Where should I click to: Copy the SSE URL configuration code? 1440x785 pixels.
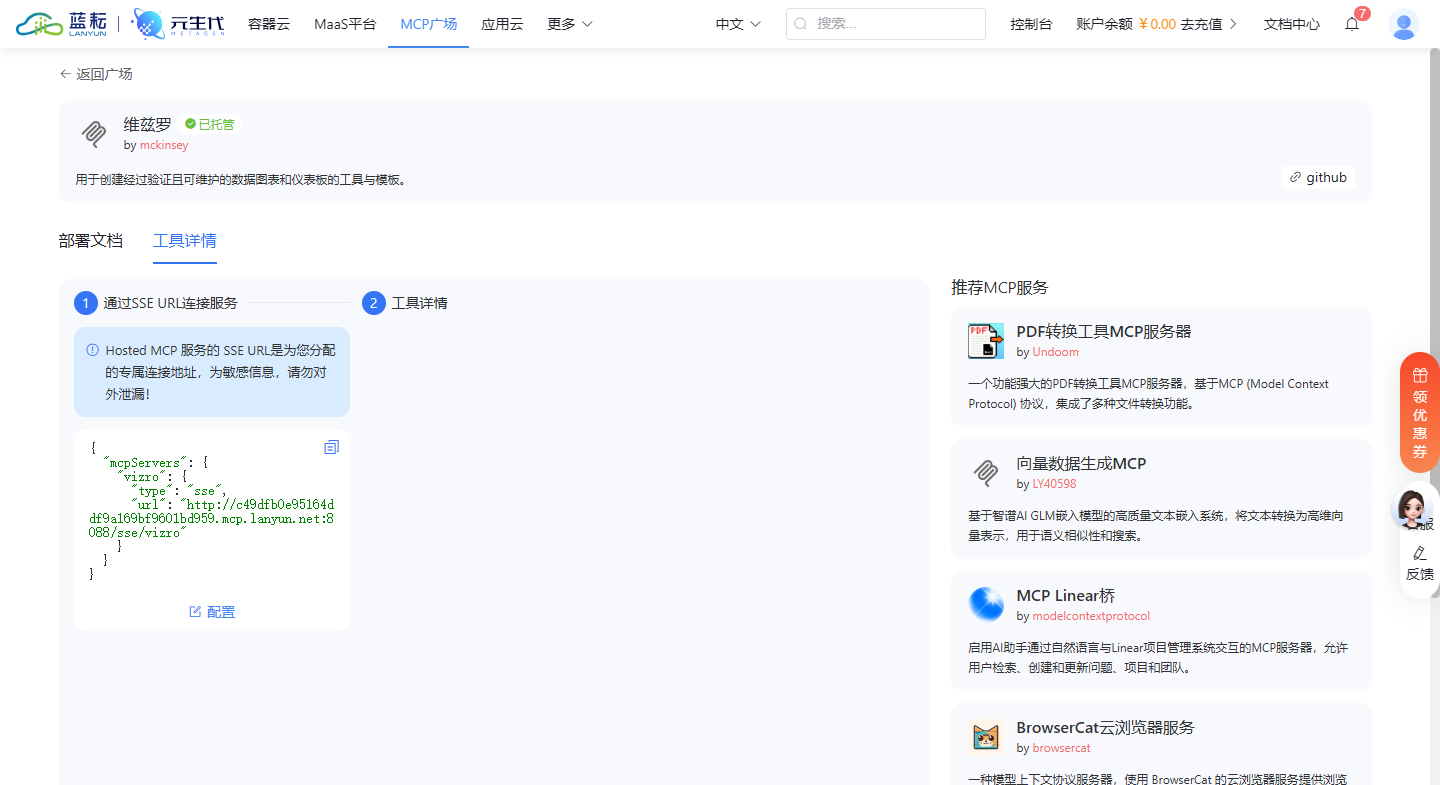coord(331,447)
